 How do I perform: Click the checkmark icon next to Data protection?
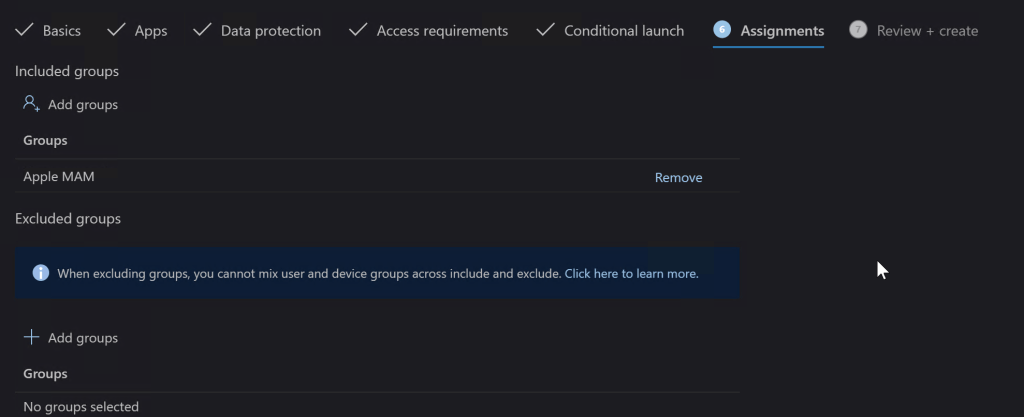(x=202, y=30)
